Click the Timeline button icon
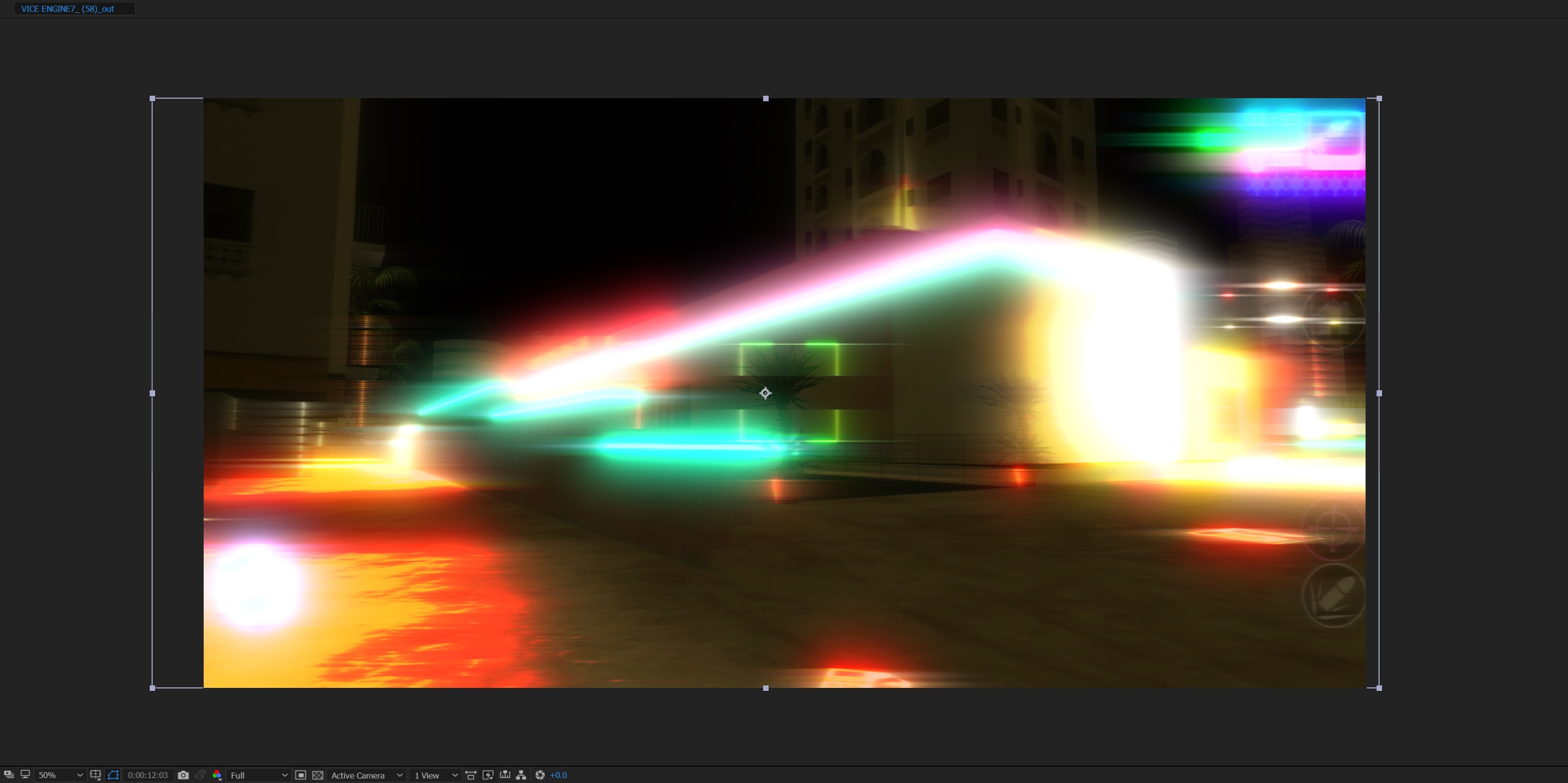The width and height of the screenshot is (1568, 783). tap(505, 775)
